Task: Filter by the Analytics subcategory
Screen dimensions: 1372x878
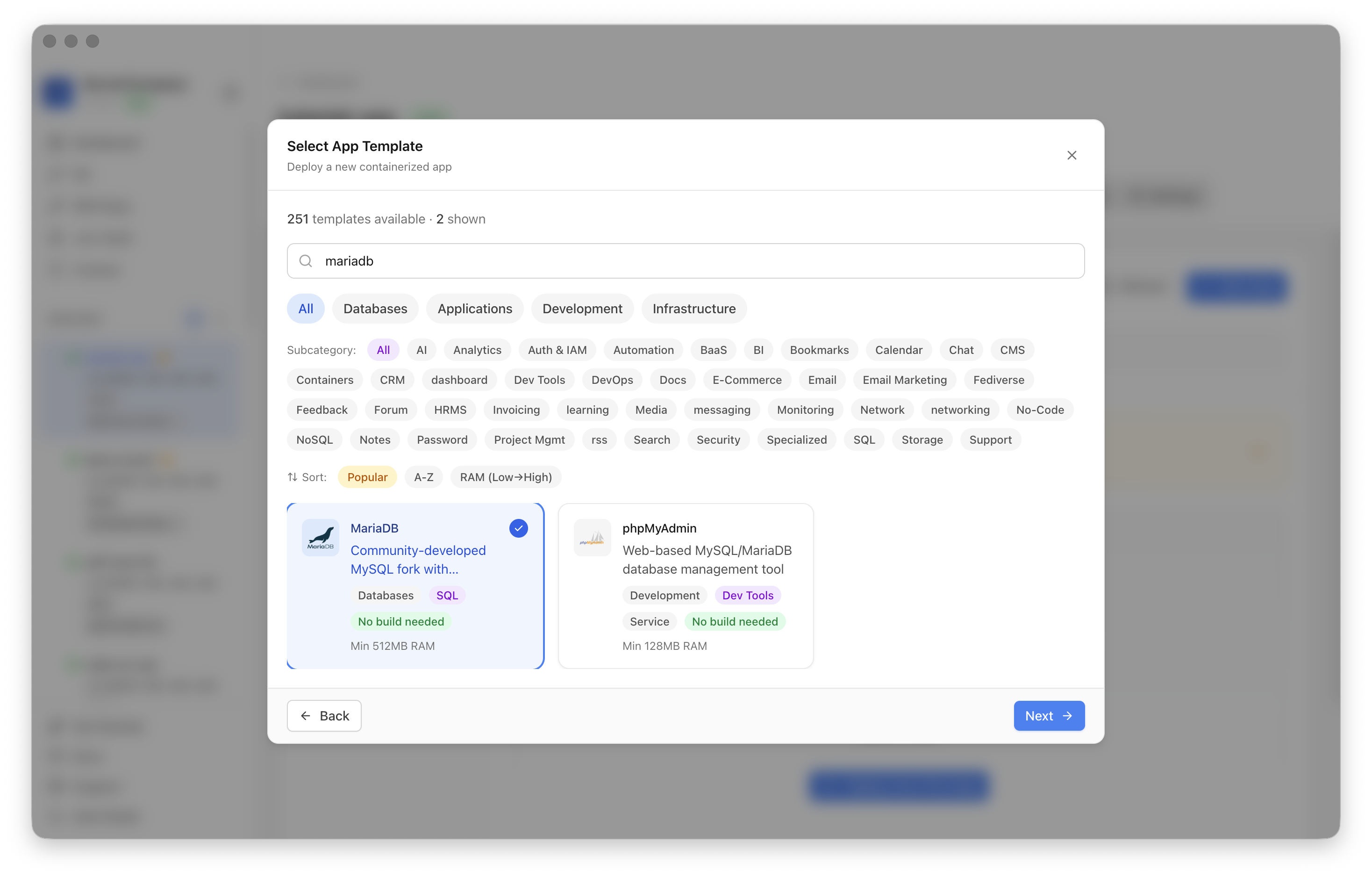Action: (x=478, y=350)
